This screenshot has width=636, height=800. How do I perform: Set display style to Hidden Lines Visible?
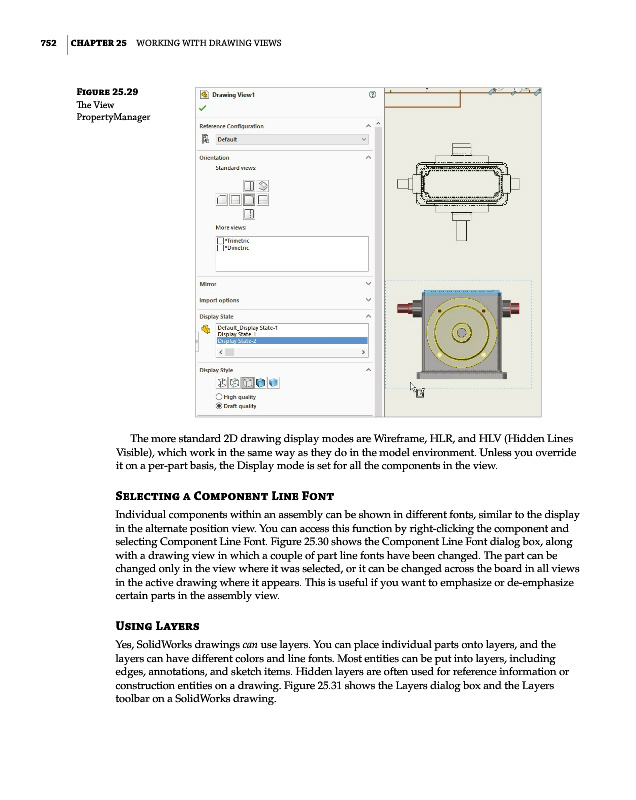(235, 382)
